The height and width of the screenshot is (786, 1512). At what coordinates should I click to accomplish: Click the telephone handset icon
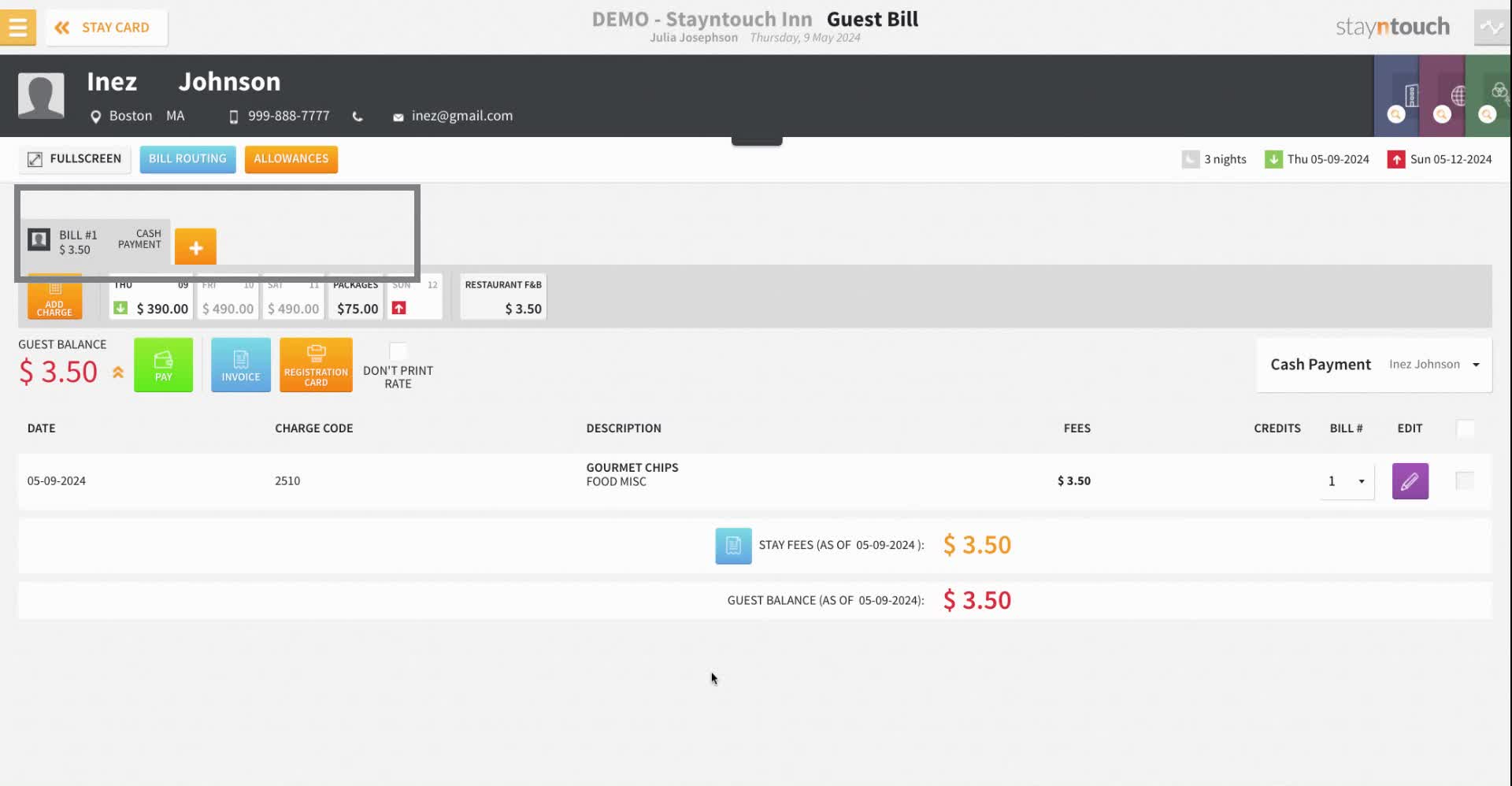click(x=358, y=117)
